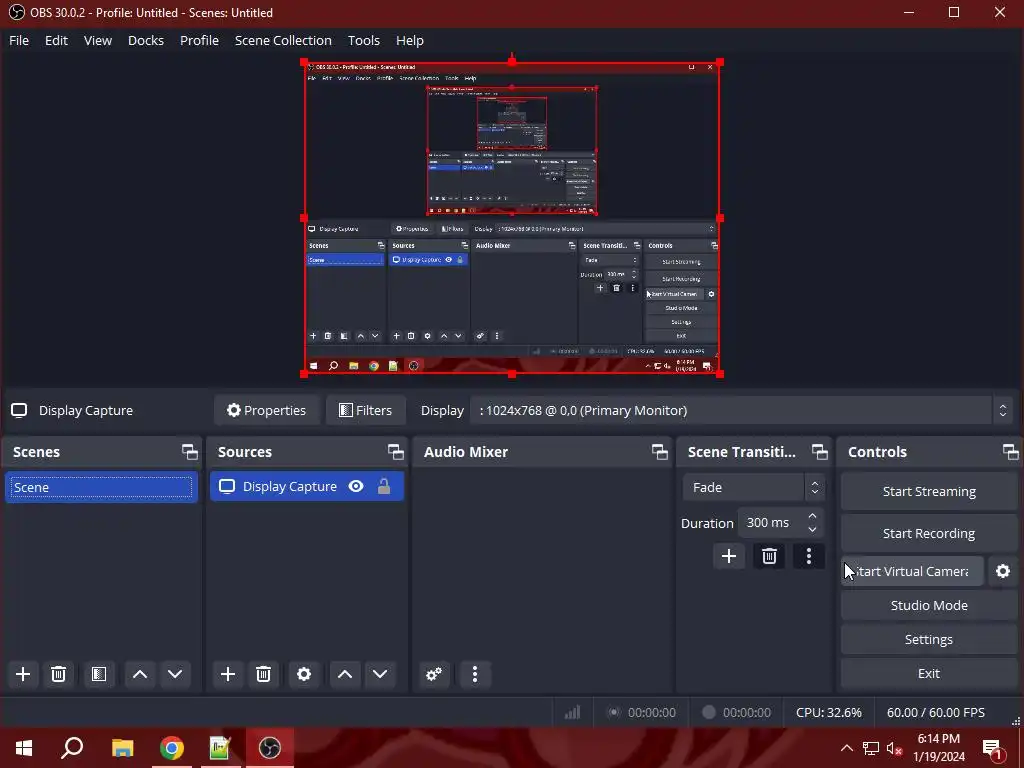Move source up in Sources list
Image resolution: width=1024 pixels, height=768 pixels.
click(x=345, y=674)
